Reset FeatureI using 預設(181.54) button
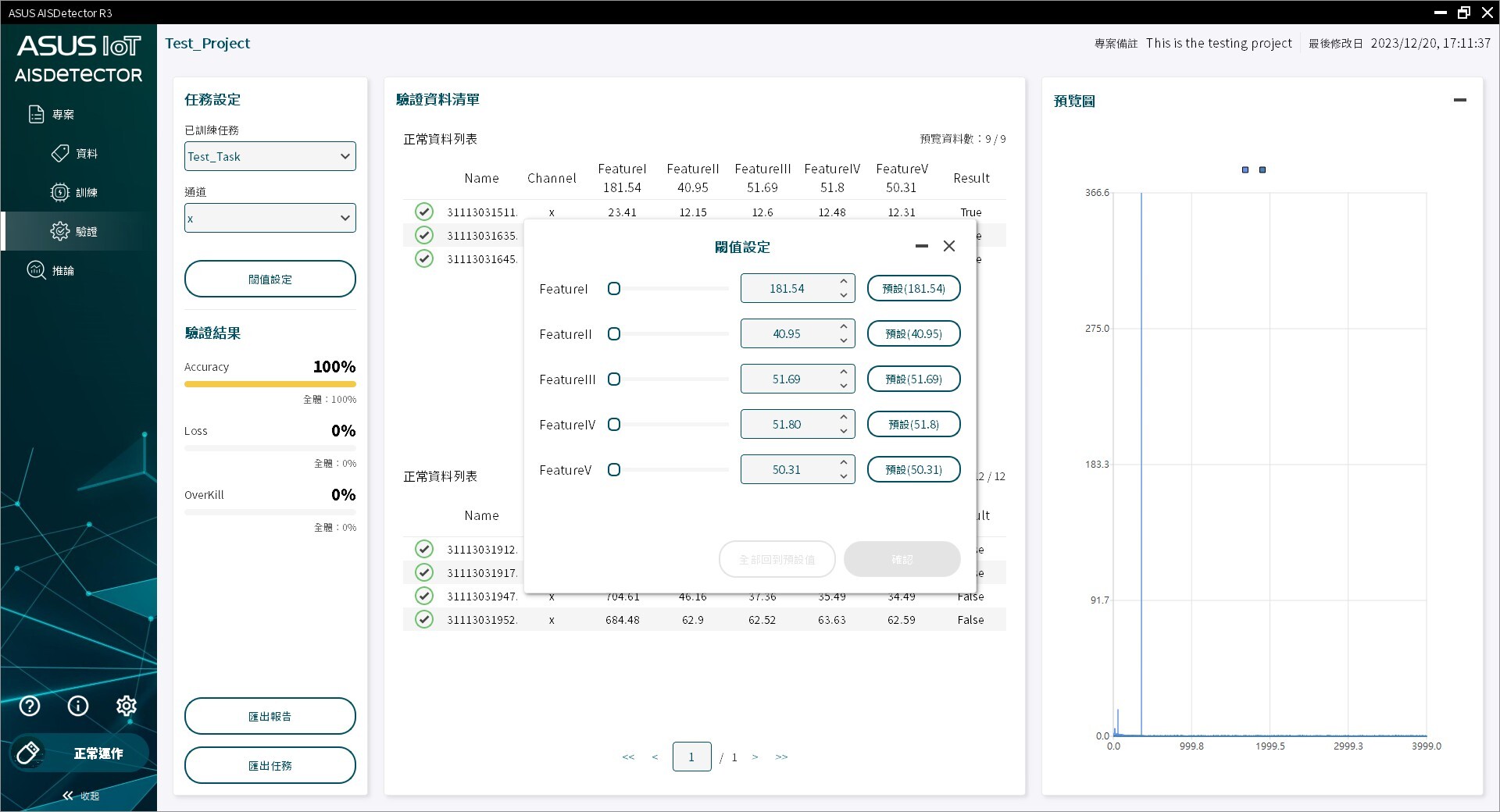 click(x=913, y=288)
